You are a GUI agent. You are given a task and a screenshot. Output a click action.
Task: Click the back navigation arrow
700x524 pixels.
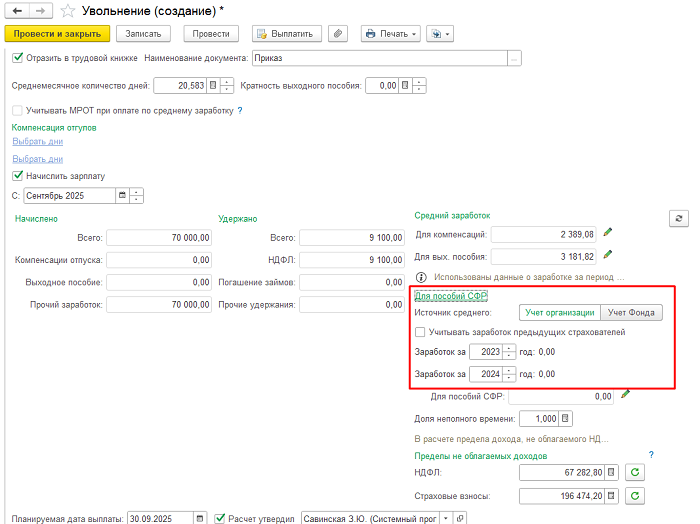pos(16,11)
